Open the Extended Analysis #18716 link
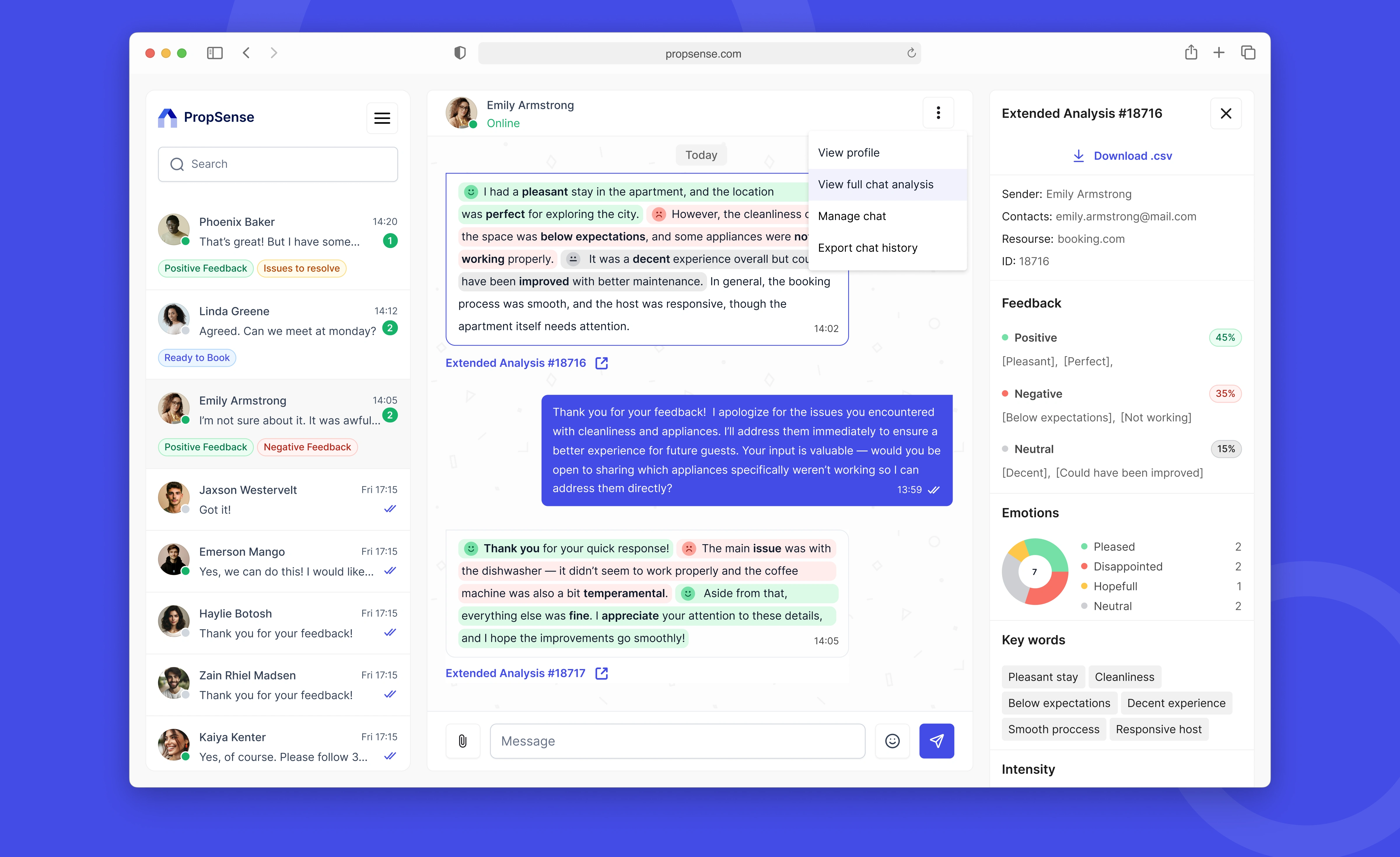1400x857 pixels. (515, 363)
